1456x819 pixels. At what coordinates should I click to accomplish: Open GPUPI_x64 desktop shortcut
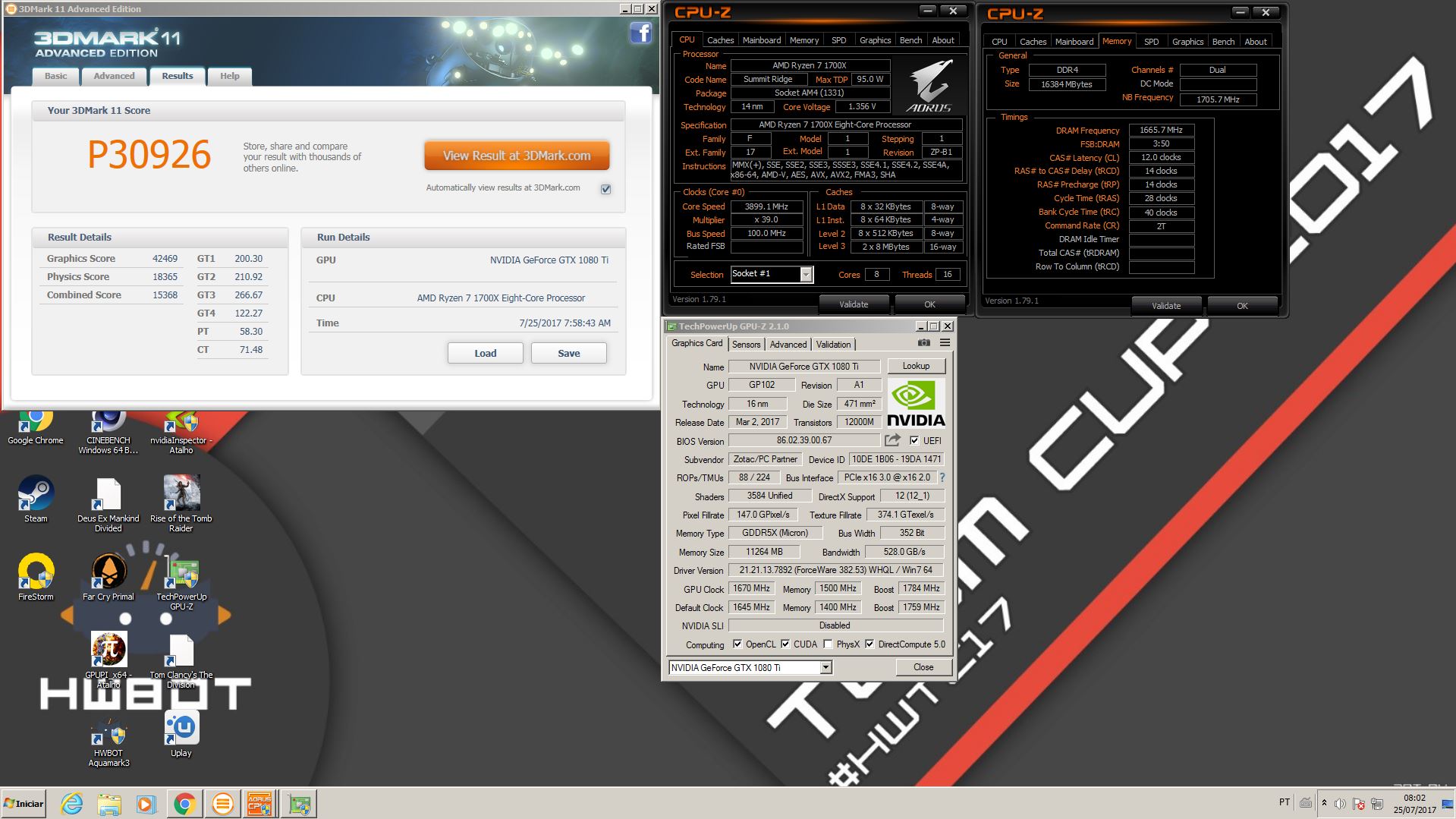pyautogui.click(x=108, y=660)
